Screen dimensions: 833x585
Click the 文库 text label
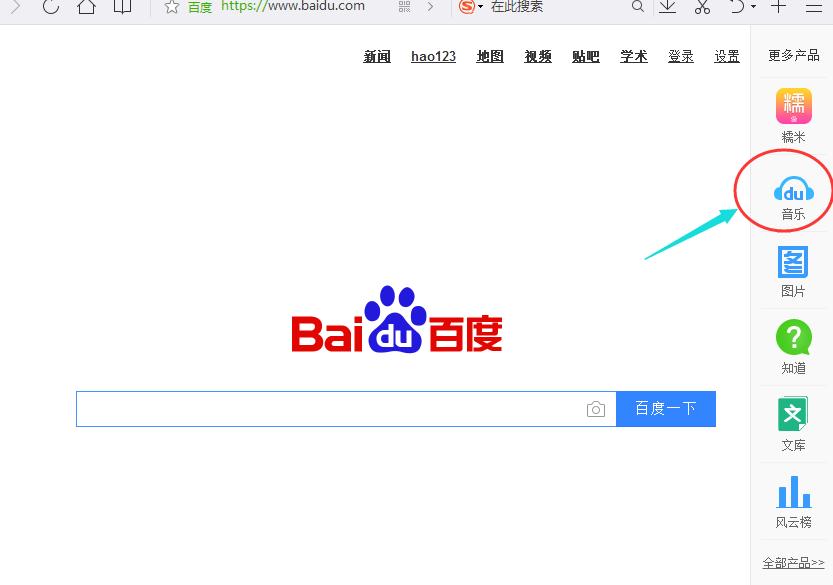click(x=793, y=445)
